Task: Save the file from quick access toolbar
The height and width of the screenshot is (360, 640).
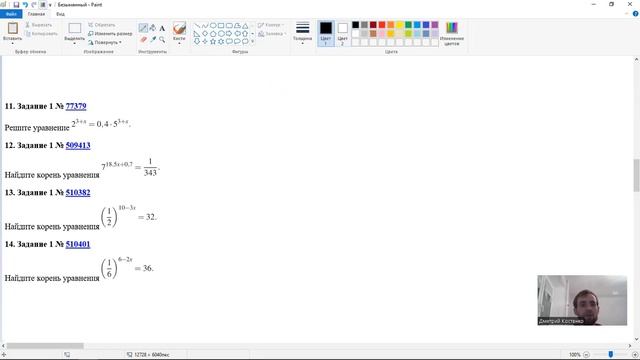Action: [16, 4]
